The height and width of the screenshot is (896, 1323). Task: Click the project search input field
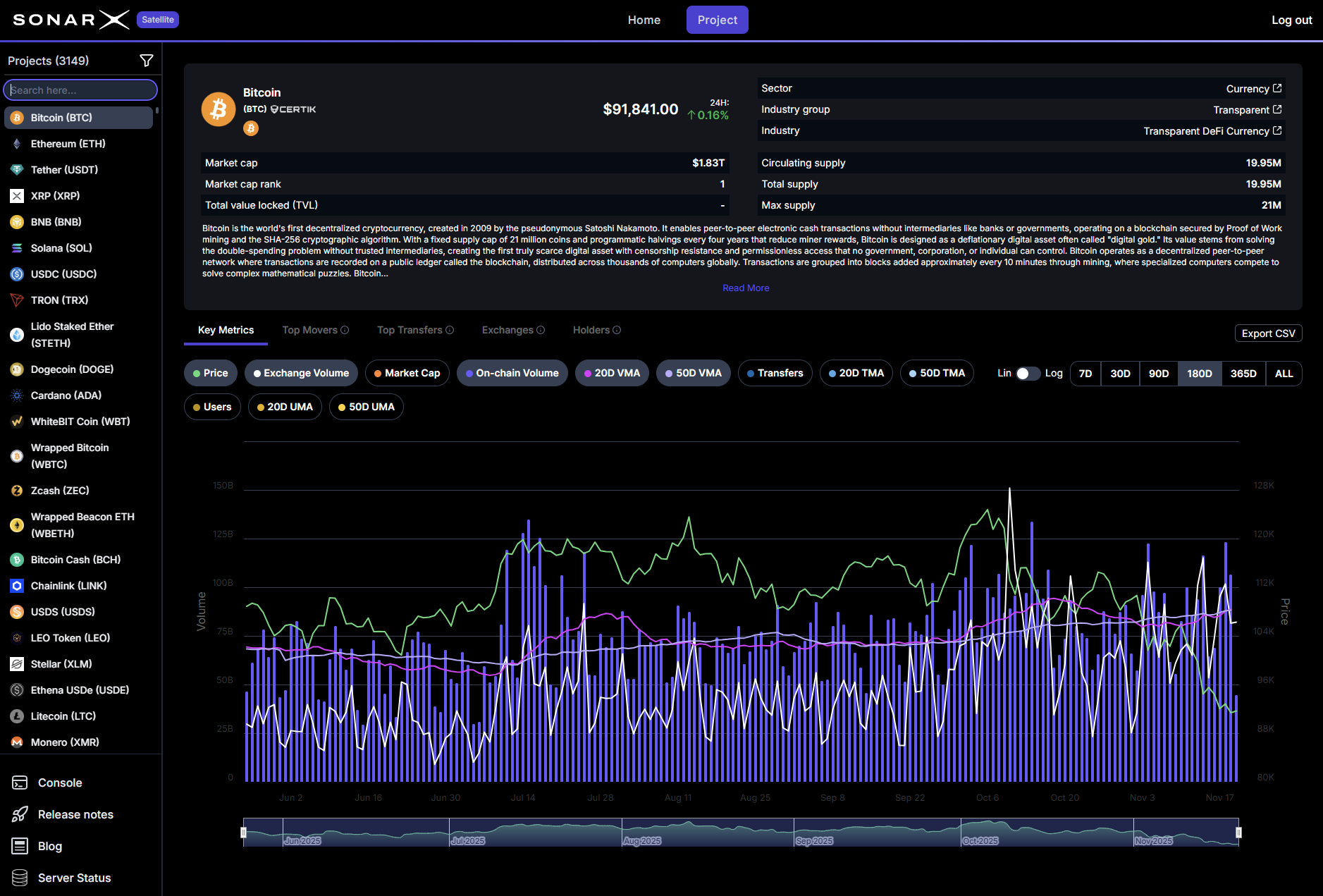pos(80,90)
